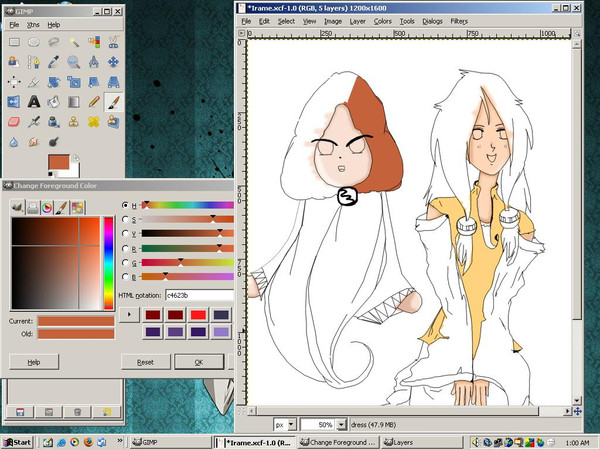
Task: Click the Windows Start button
Action: coord(18,442)
